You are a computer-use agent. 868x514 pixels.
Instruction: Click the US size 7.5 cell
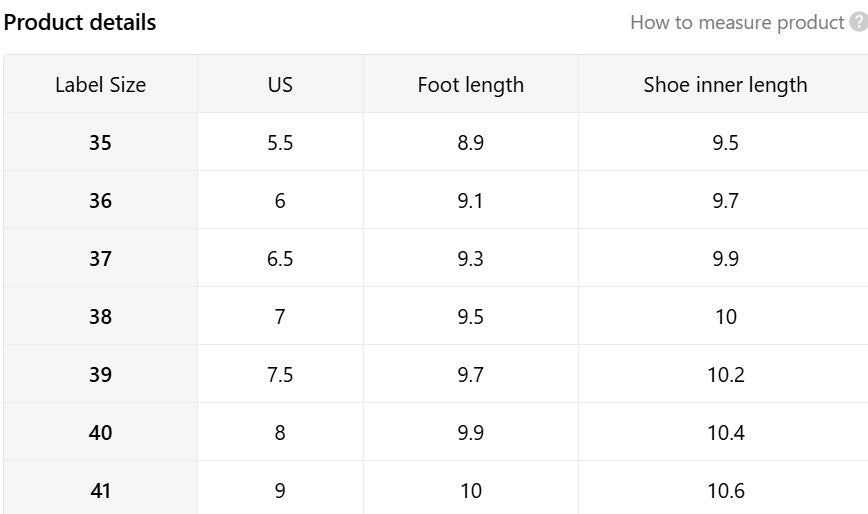pos(280,374)
